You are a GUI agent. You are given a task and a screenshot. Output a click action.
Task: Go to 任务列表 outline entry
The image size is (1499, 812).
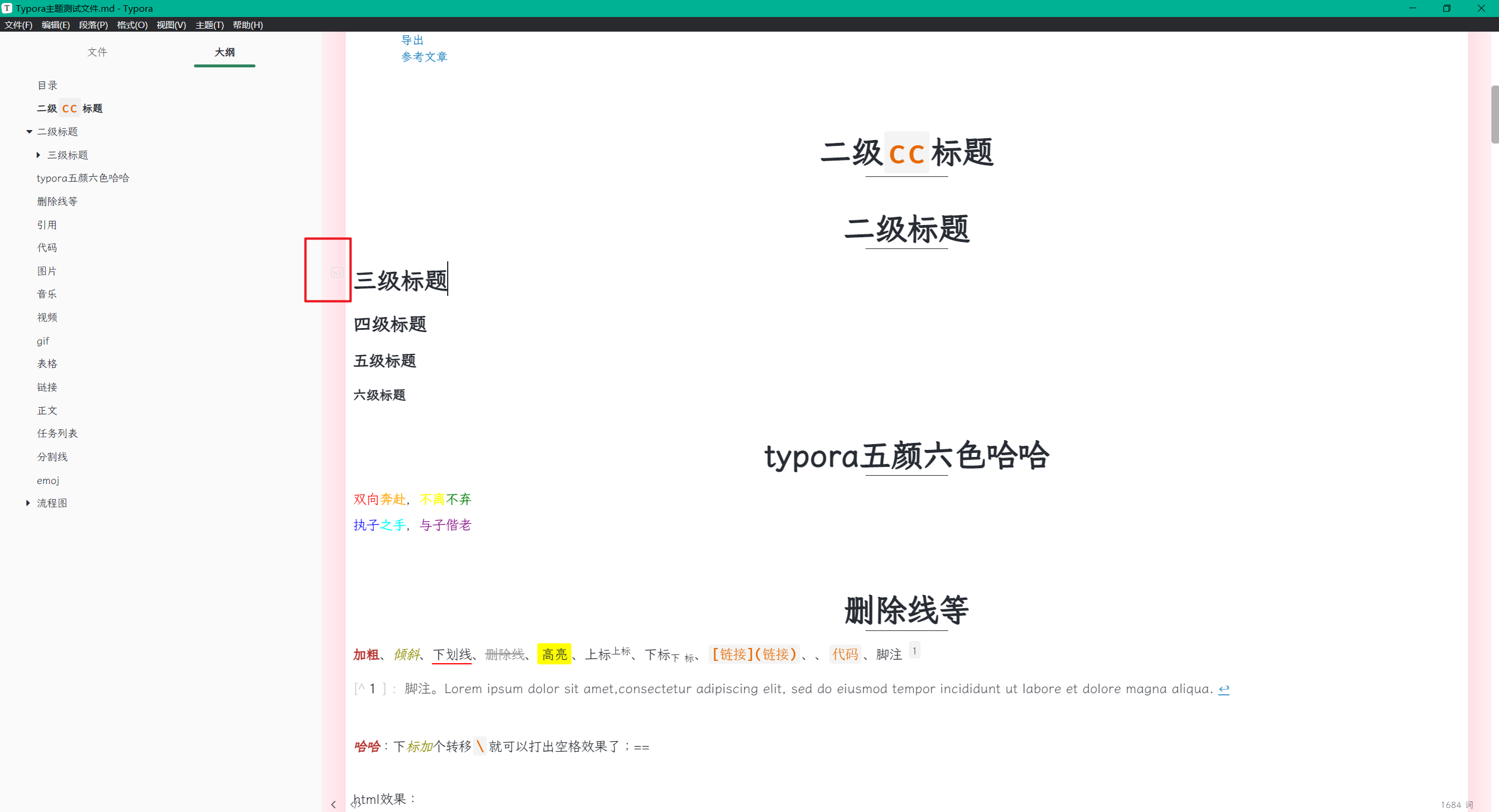pos(57,434)
